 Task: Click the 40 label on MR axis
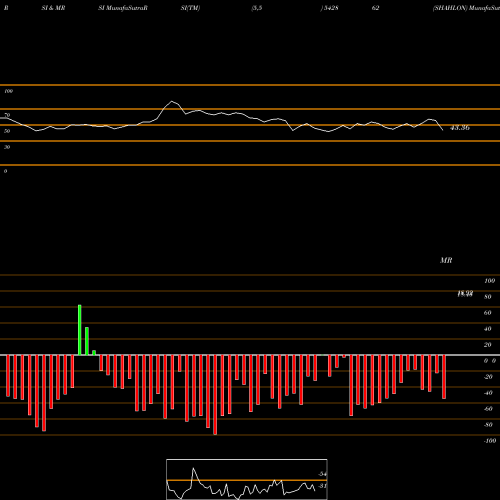click(x=487, y=329)
